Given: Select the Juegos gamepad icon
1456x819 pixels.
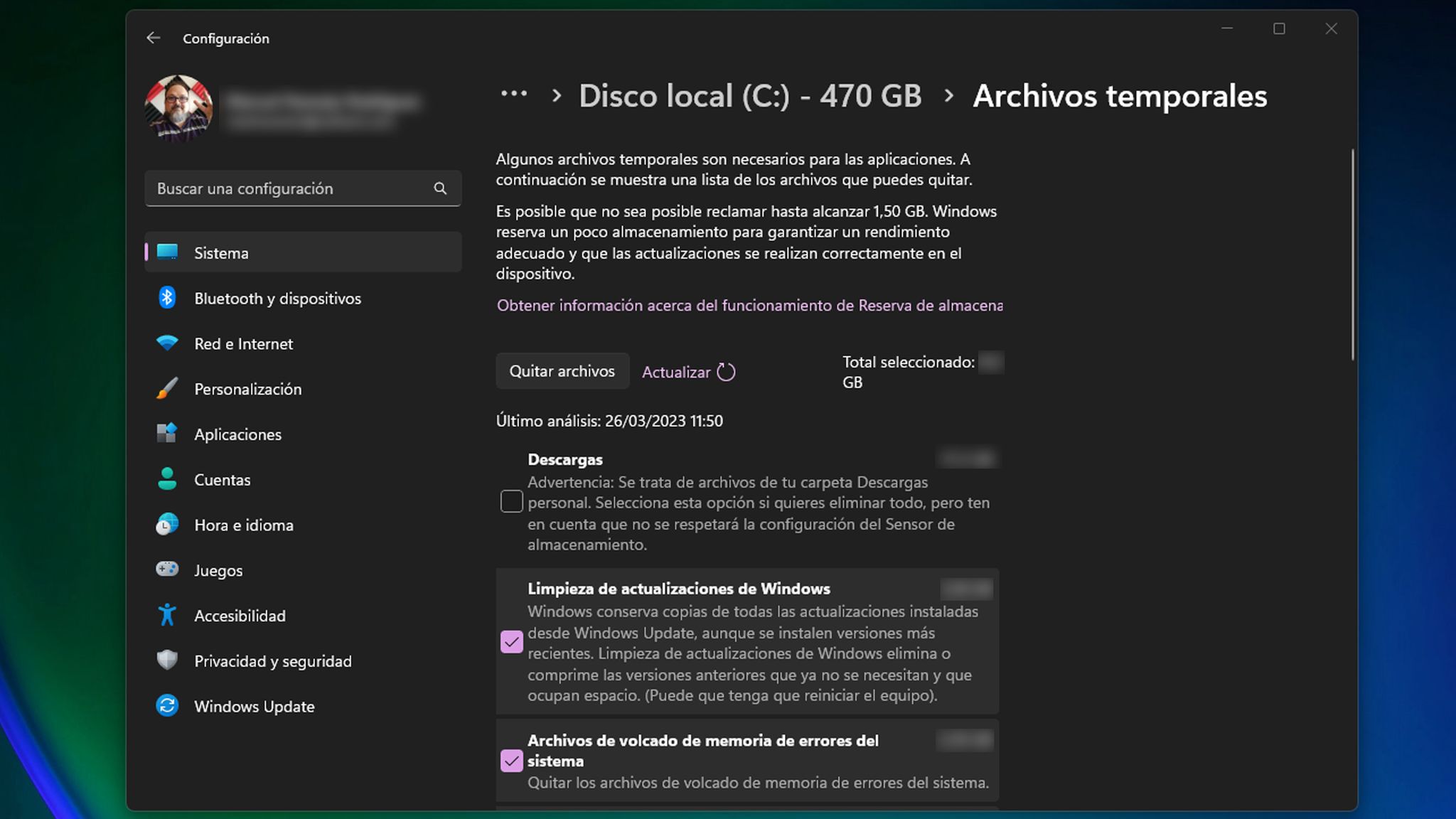Looking at the screenshot, I should pyautogui.click(x=168, y=569).
